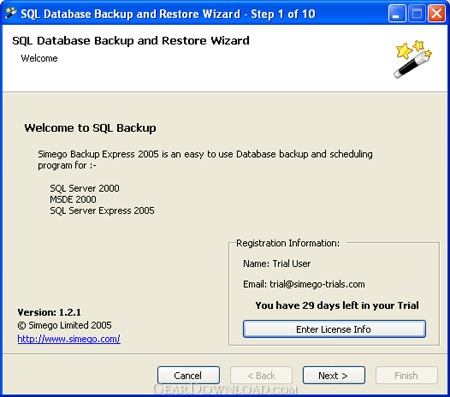The width and height of the screenshot is (450, 397).
Task: Click the disabled maximize window button
Action: pyautogui.click(x=417, y=14)
